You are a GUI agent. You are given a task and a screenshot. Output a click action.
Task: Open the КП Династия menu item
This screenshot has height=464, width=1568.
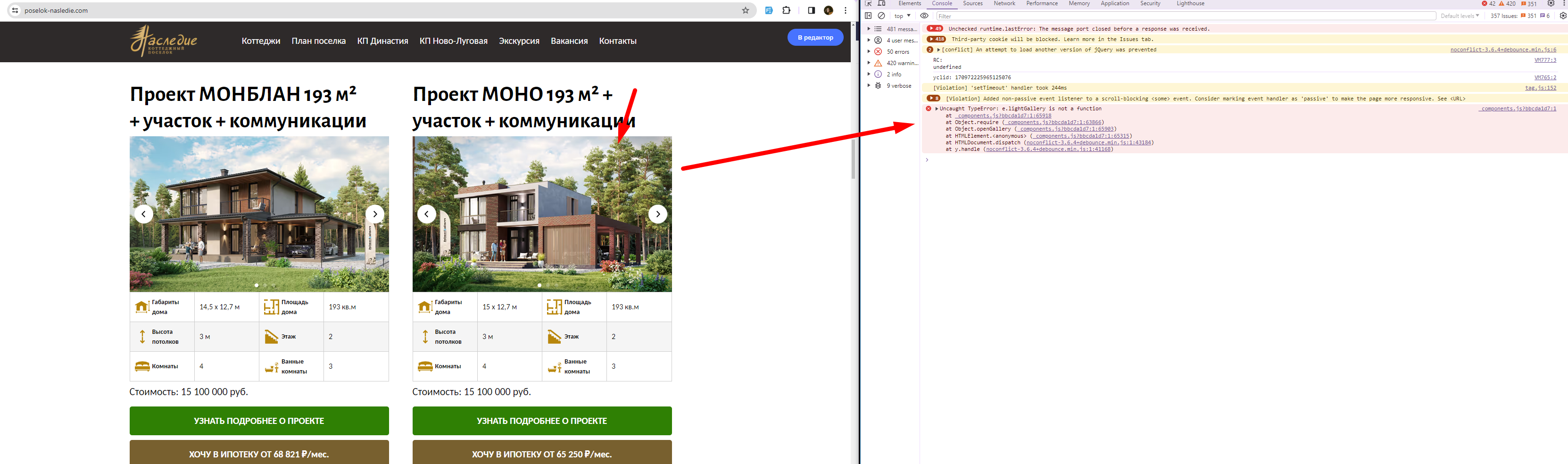382,41
